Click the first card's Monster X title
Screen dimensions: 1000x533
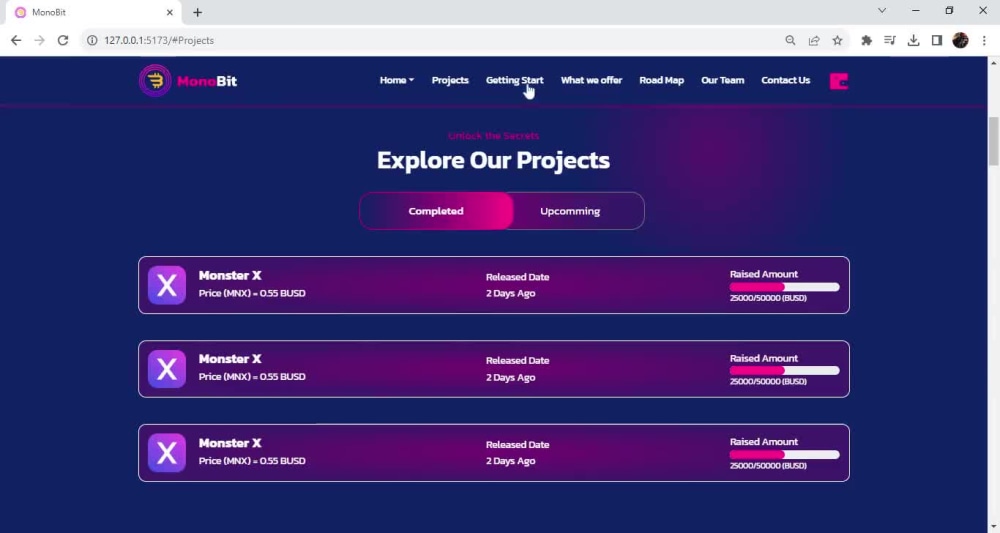[x=230, y=275]
